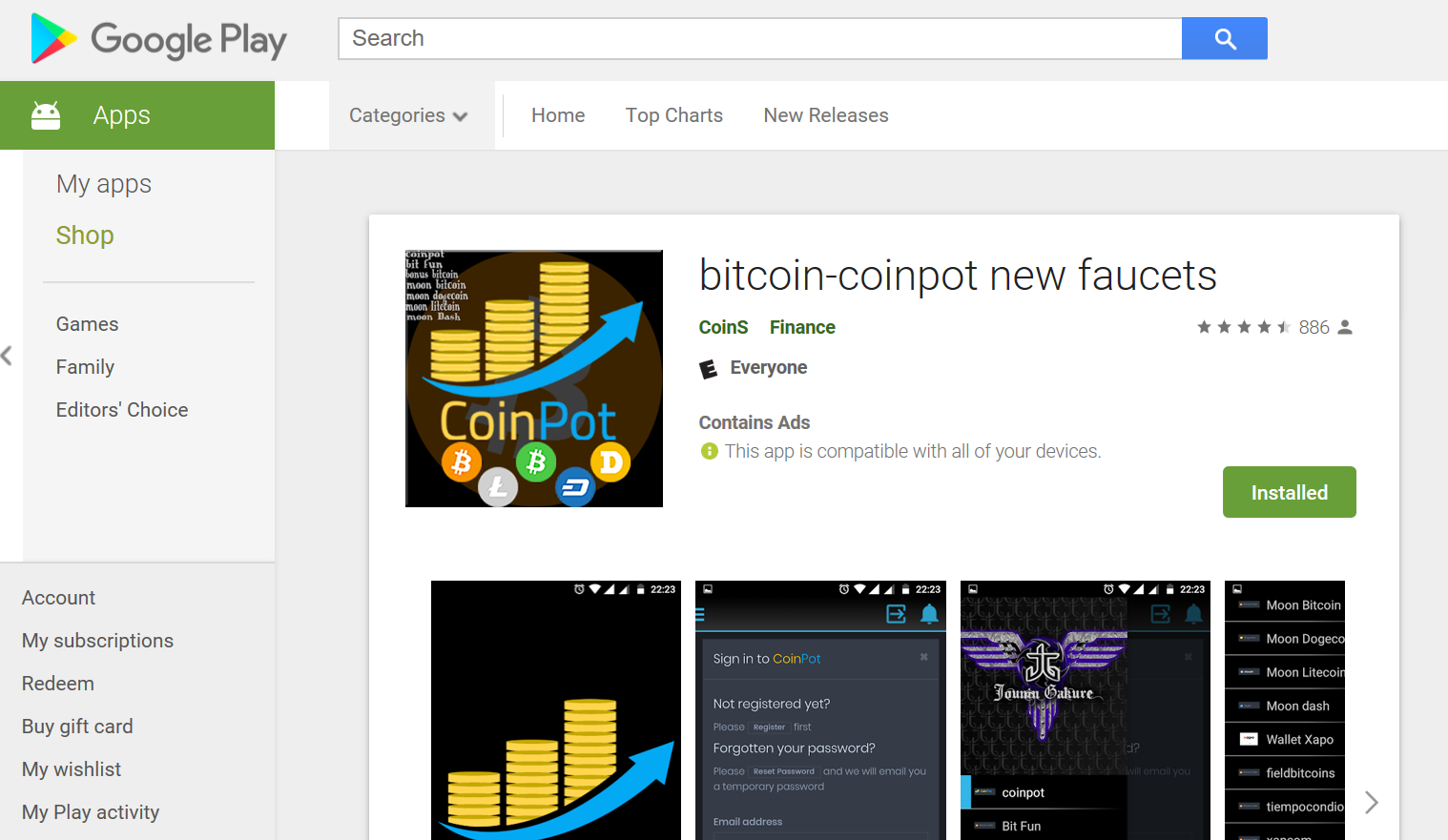The height and width of the screenshot is (840, 1448).
Task: Expand the Categories dropdown
Action: (x=408, y=115)
